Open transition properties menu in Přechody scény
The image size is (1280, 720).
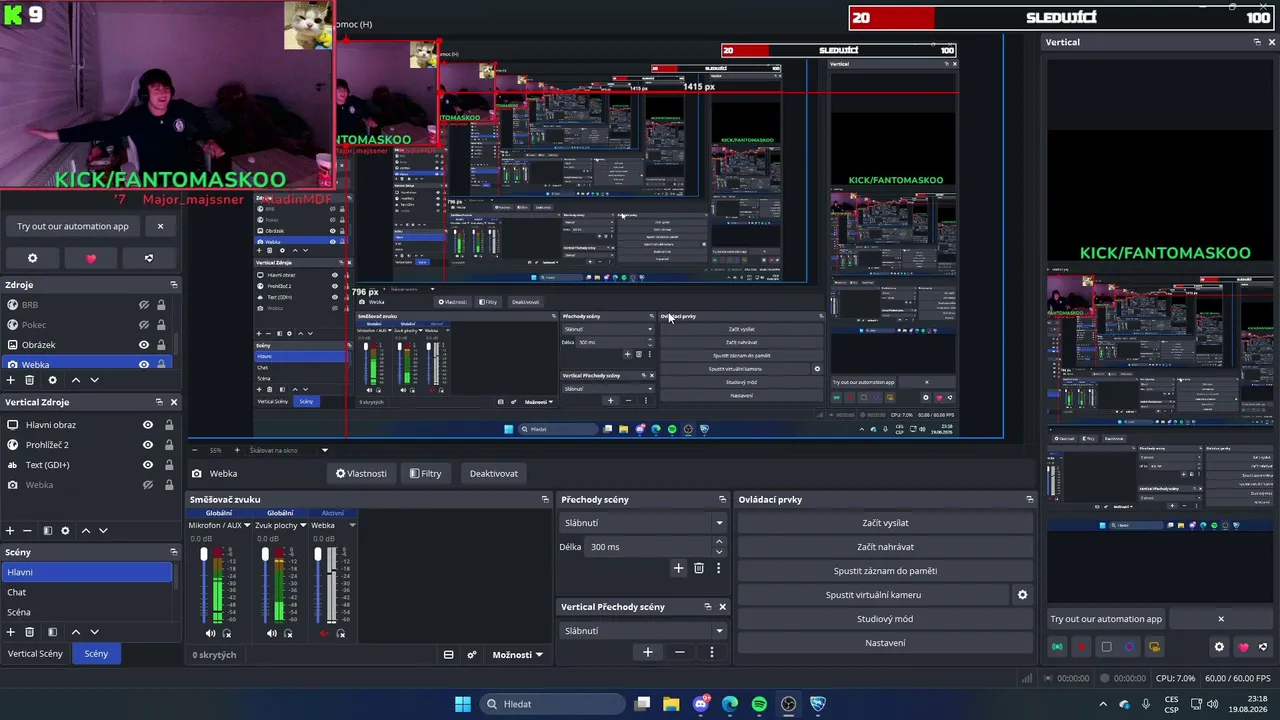718,568
